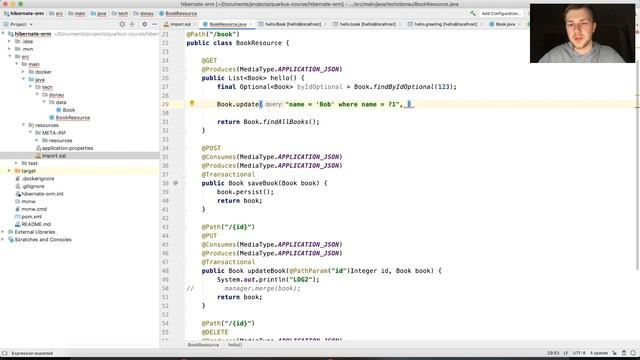Viewport: 640px width, 360px height.
Task: Collapse the hibernate-orm root node
Action: tap(3, 34)
